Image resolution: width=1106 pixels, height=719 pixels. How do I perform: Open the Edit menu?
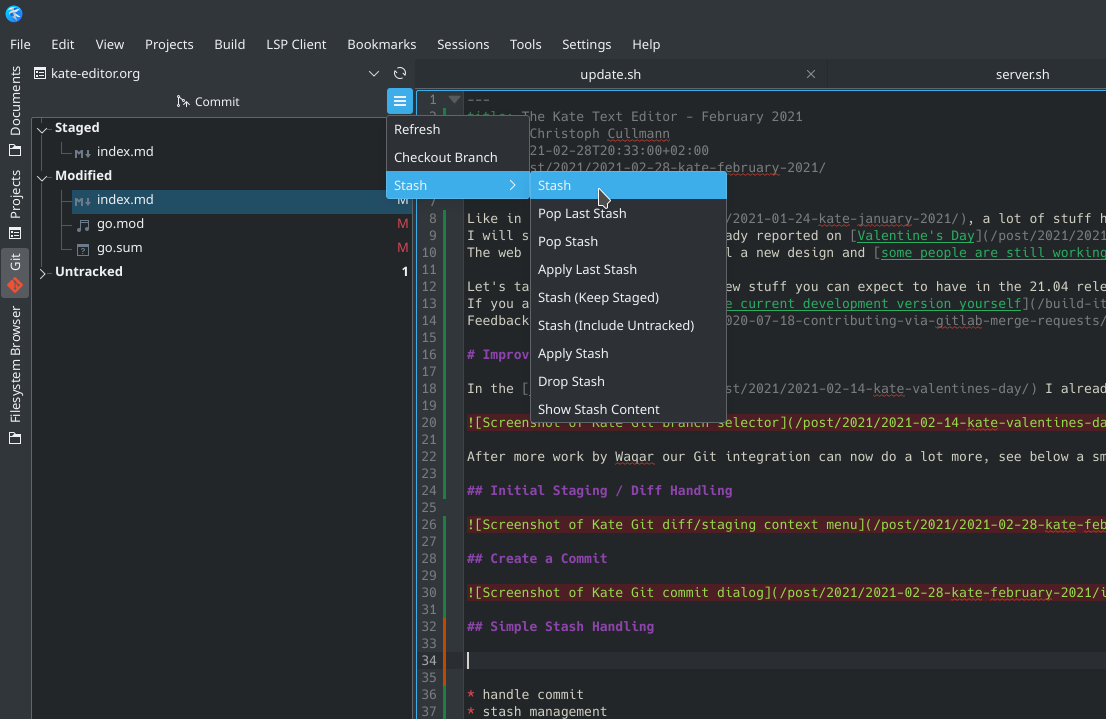63,44
